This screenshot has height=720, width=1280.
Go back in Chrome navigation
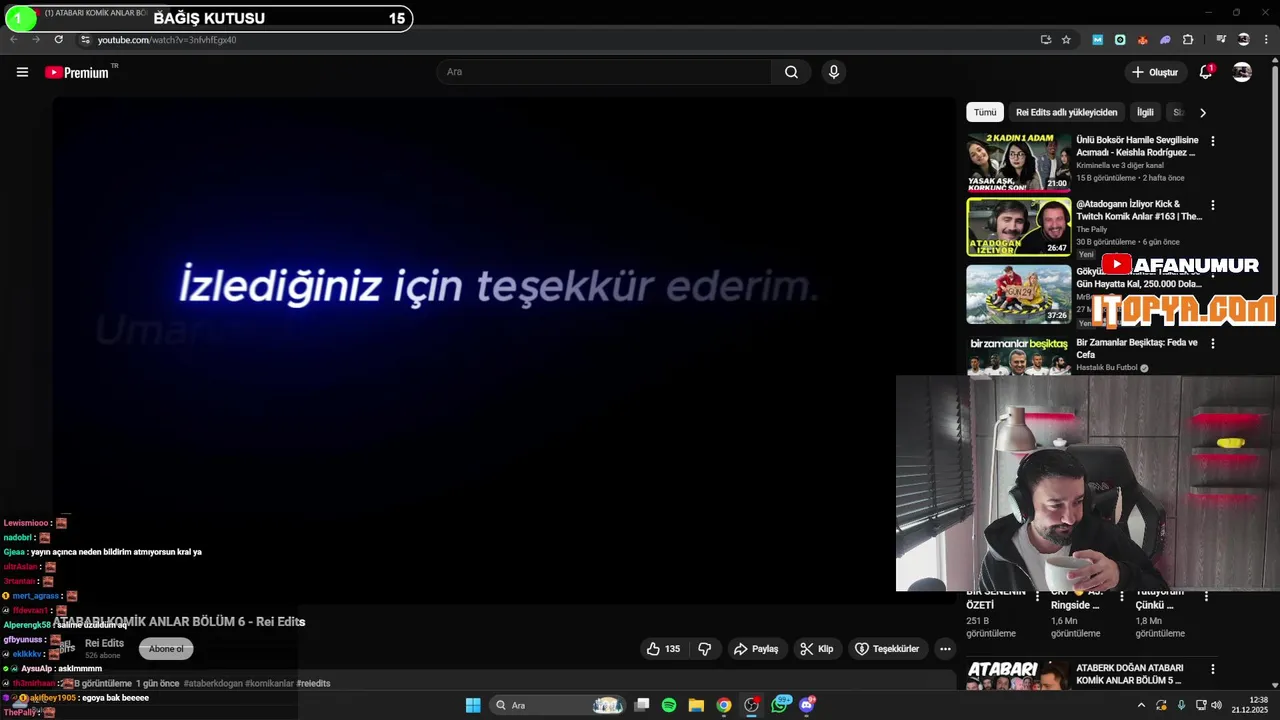pyautogui.click(x=14, y=40)
